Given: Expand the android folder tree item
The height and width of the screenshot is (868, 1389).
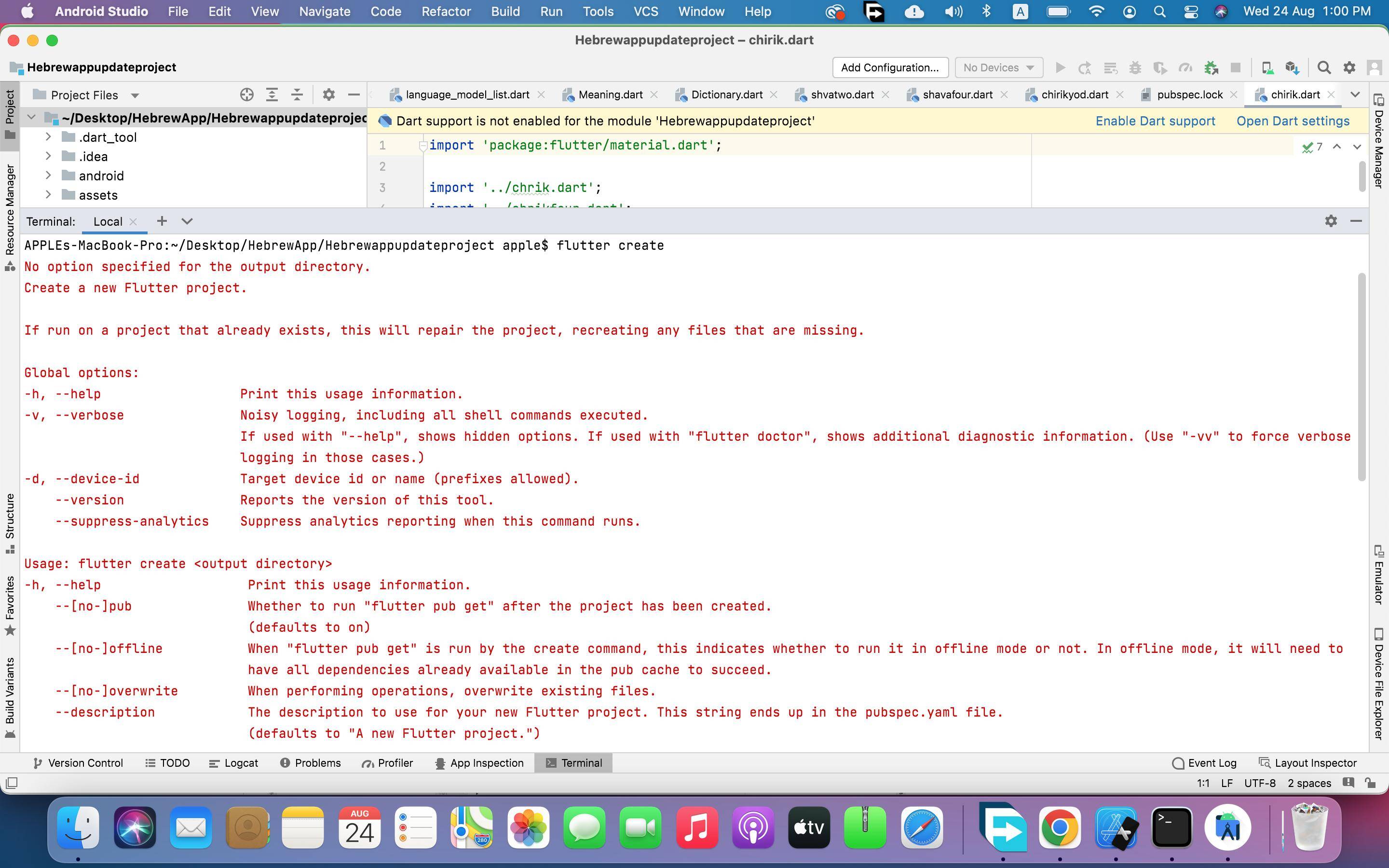Looking at the screenshot, I should click(47, 176).
